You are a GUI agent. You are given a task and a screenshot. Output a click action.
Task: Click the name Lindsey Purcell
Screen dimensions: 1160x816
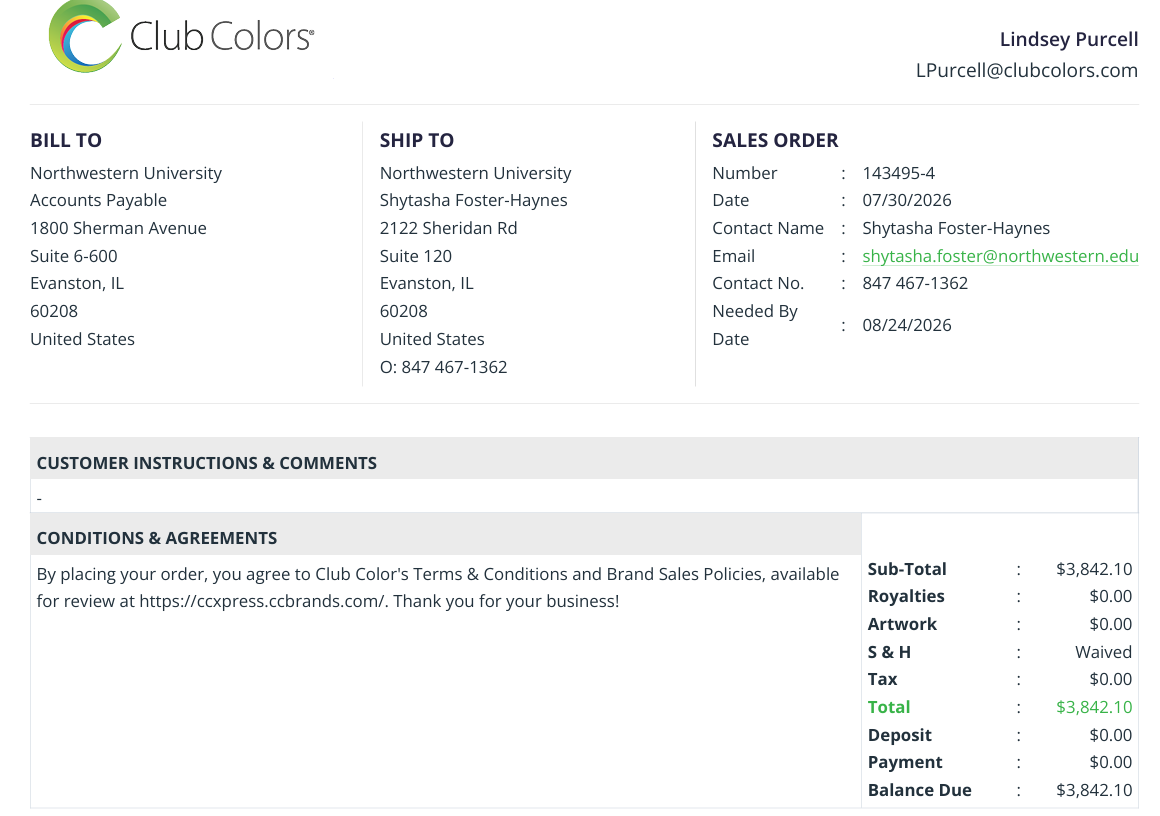1069,39
